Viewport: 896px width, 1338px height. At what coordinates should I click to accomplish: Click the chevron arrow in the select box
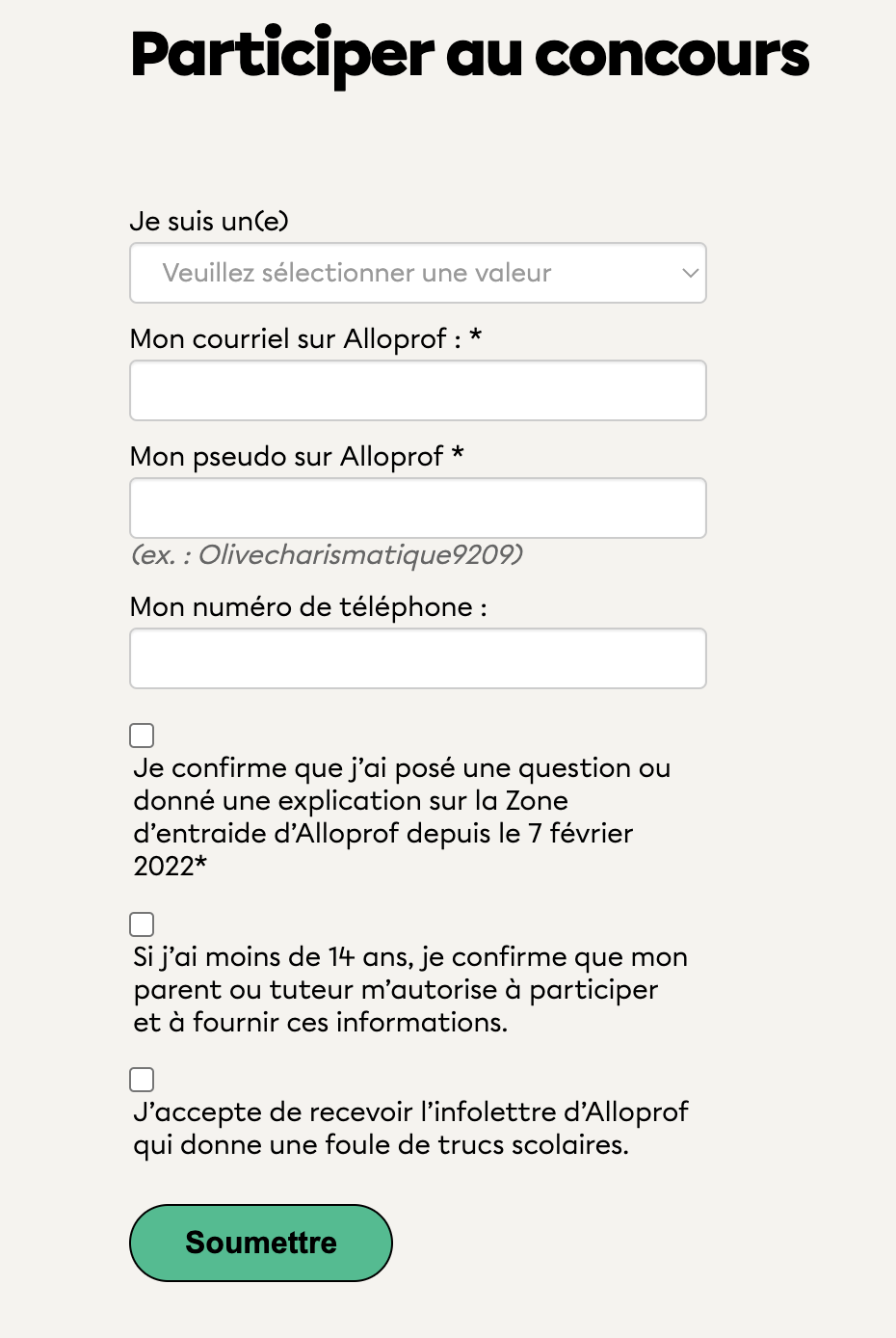[x=690, y=273]
